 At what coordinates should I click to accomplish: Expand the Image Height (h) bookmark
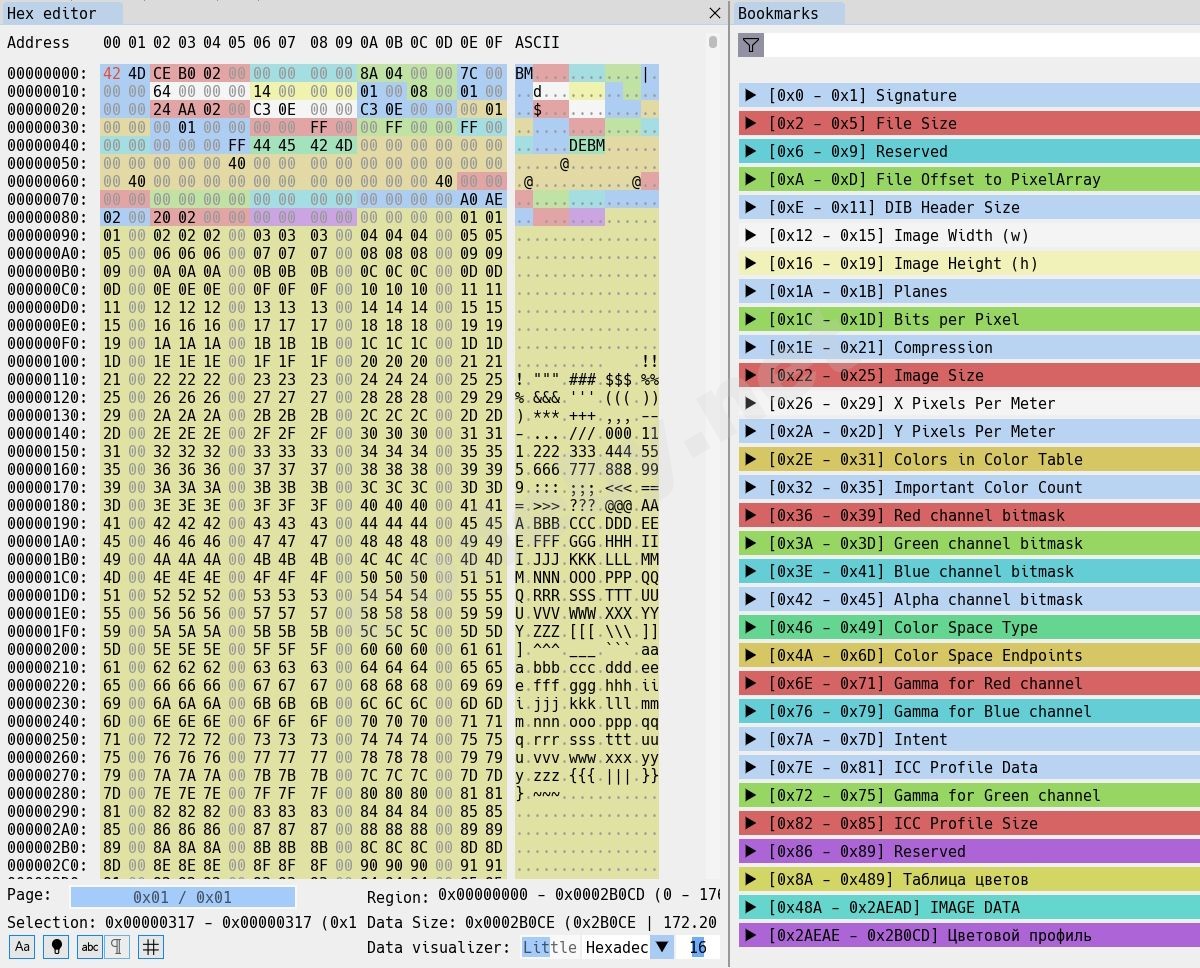coord(752,264)
